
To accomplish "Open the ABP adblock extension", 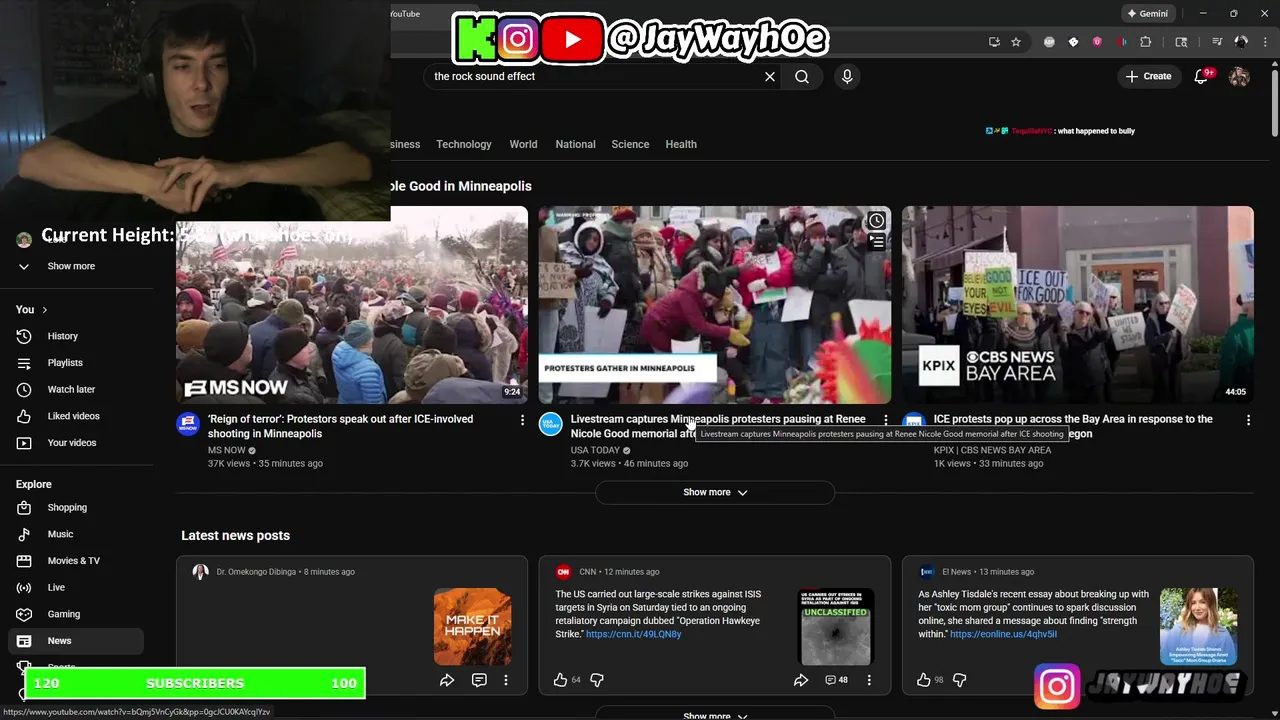I will click(1049, 42).
